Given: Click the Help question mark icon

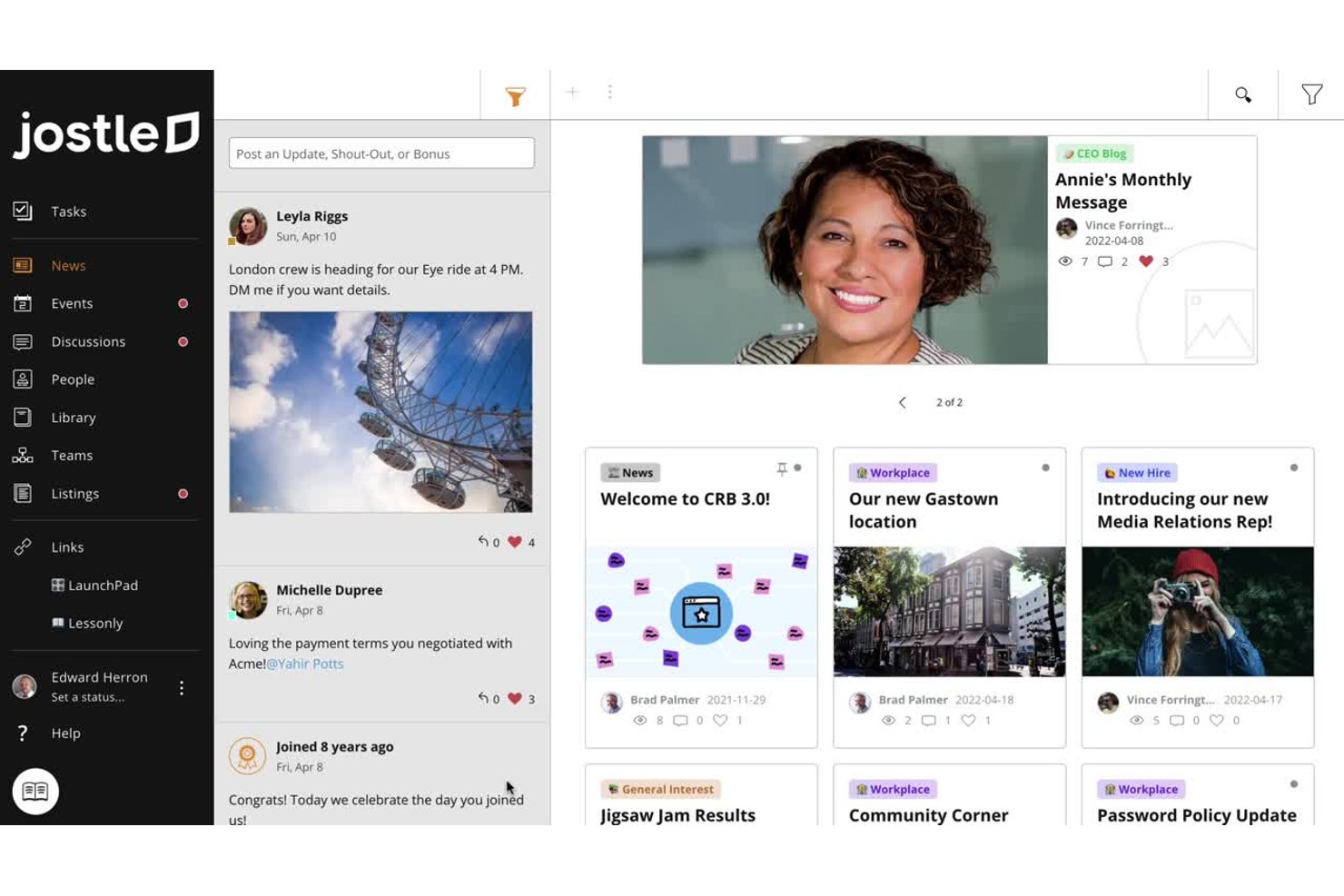Looking at the screenshot, I should point(23,734).
